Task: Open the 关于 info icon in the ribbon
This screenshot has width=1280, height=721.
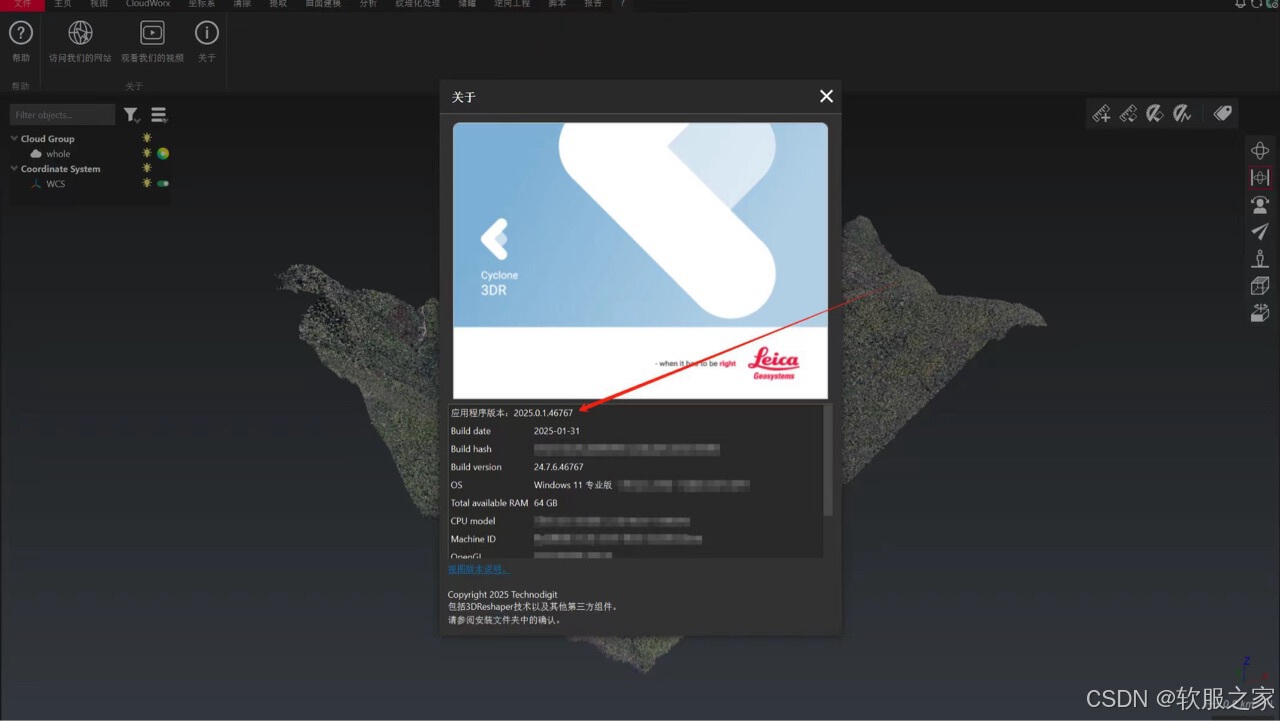Action: pos(206,32)
